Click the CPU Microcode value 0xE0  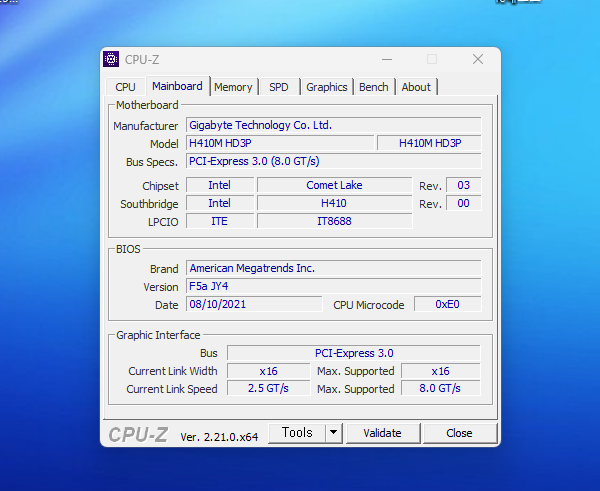tap(447, 304)
